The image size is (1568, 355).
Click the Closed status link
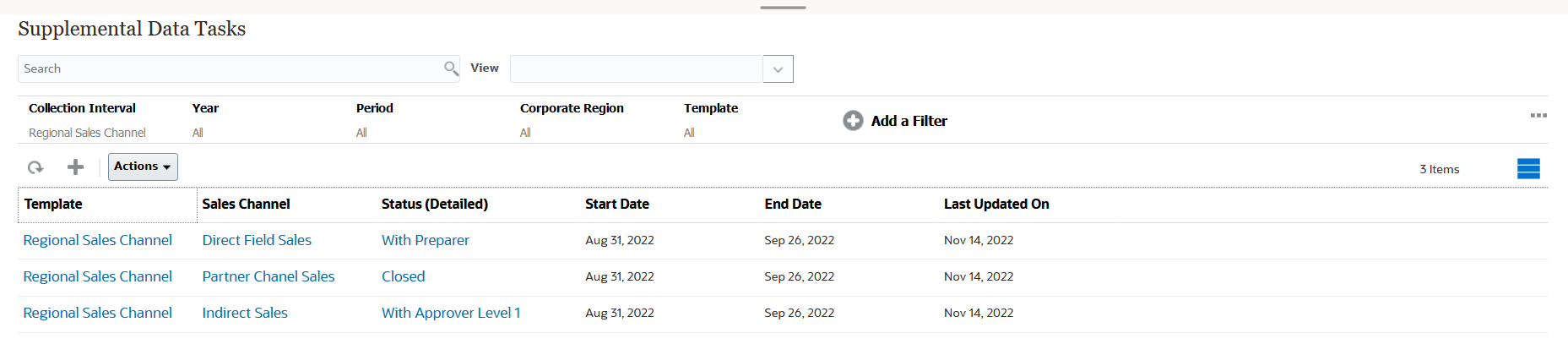[x=403, y=276]
